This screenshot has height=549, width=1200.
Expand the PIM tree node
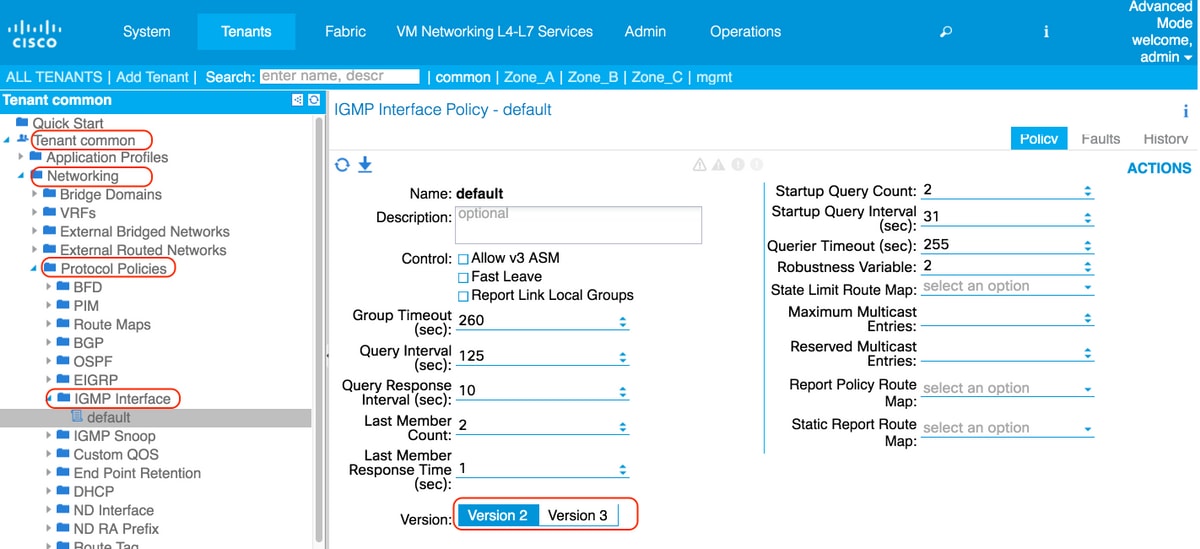click(x=49, y=306)
